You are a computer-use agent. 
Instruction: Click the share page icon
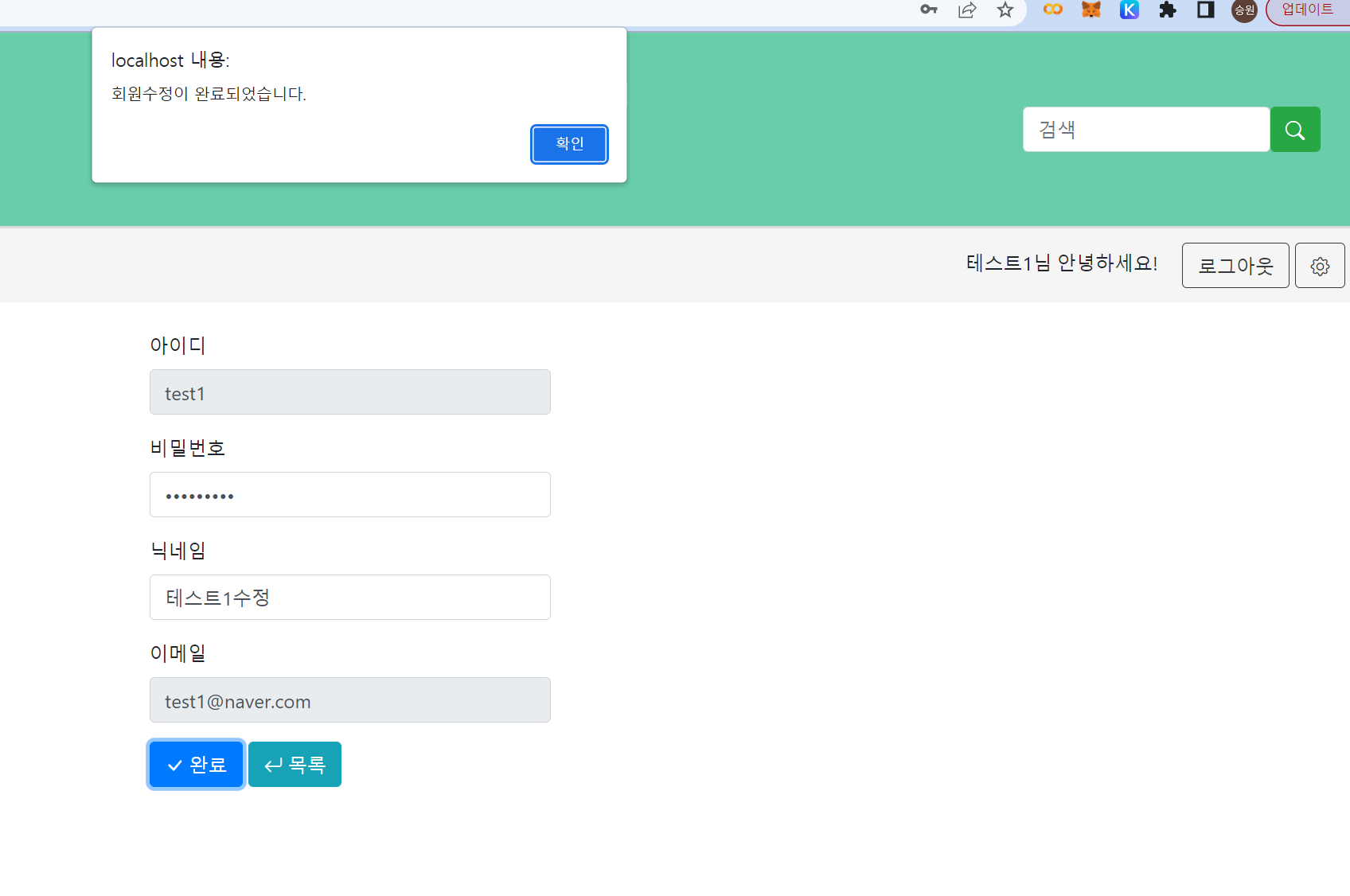coord(966,11)
